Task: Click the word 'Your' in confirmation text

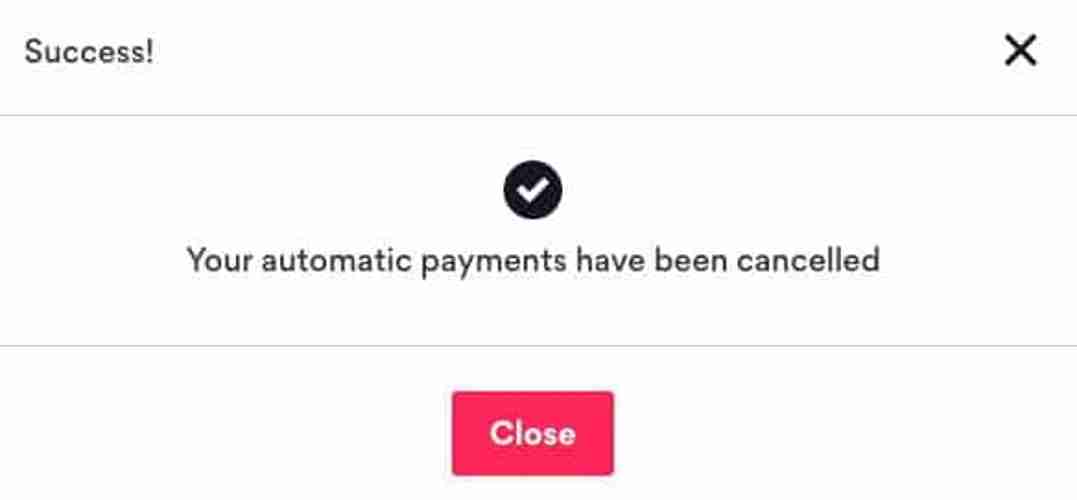Action: coord(219,260)
